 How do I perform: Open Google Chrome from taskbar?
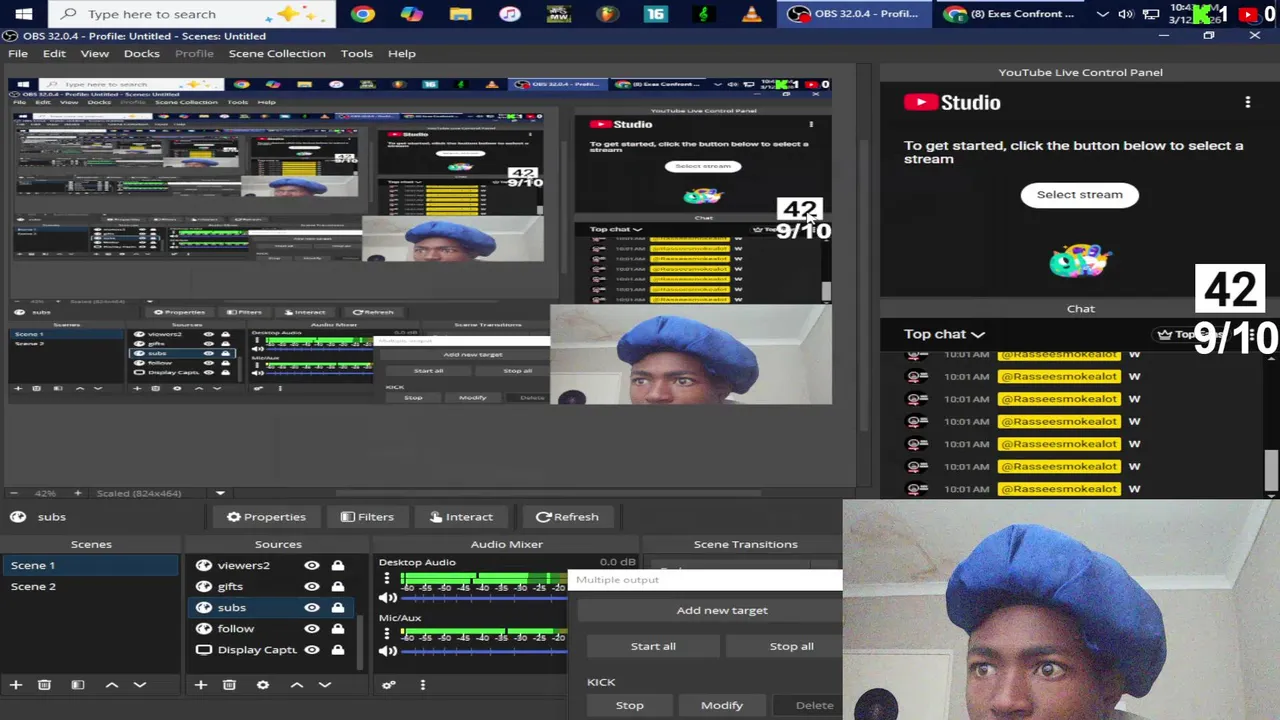(363, 14)
